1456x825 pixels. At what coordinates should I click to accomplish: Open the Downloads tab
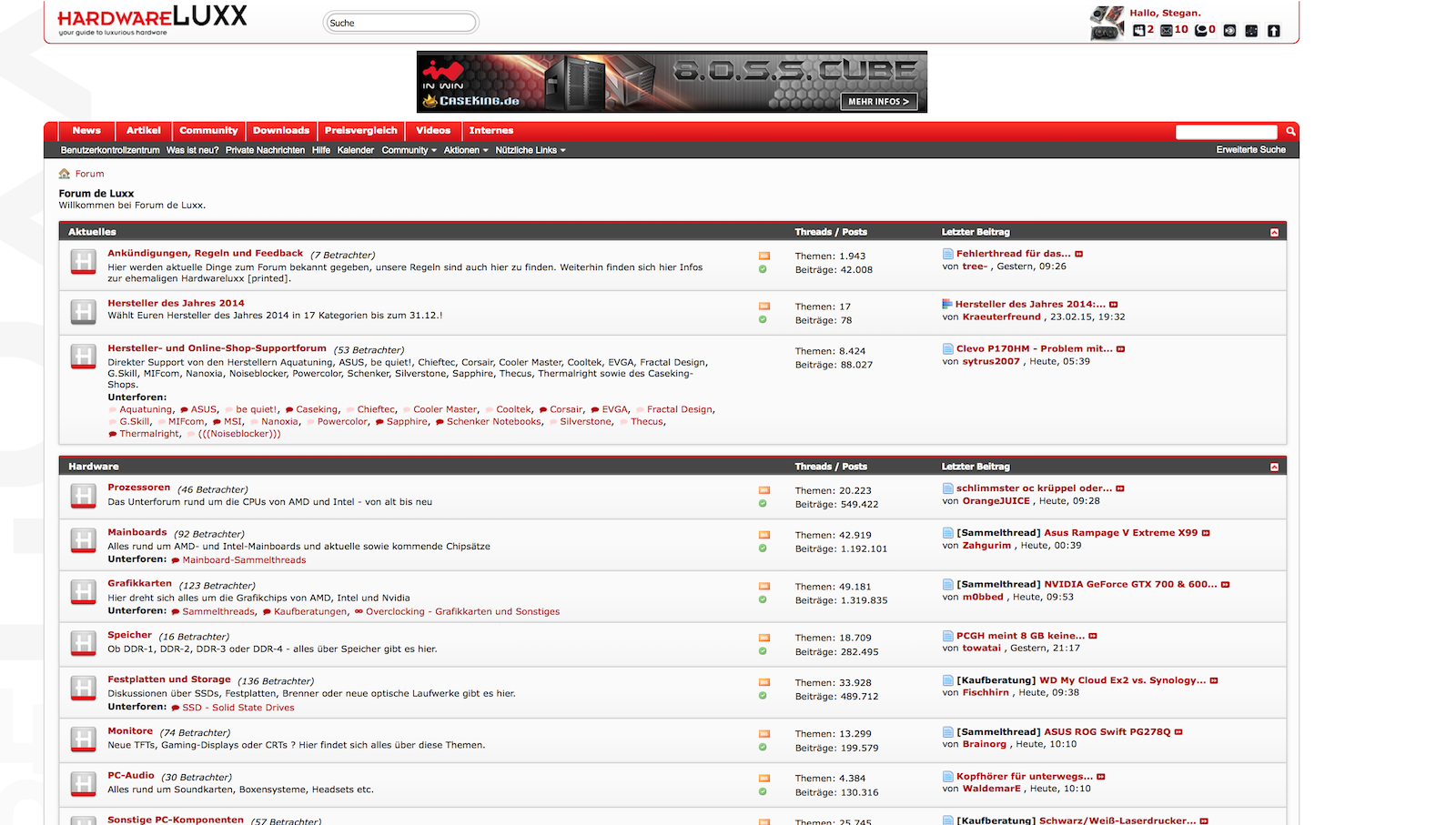(x=281, y=131)
